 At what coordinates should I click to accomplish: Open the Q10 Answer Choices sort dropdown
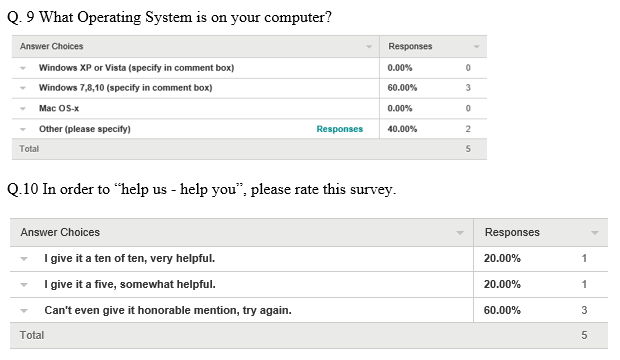point(460,233)
